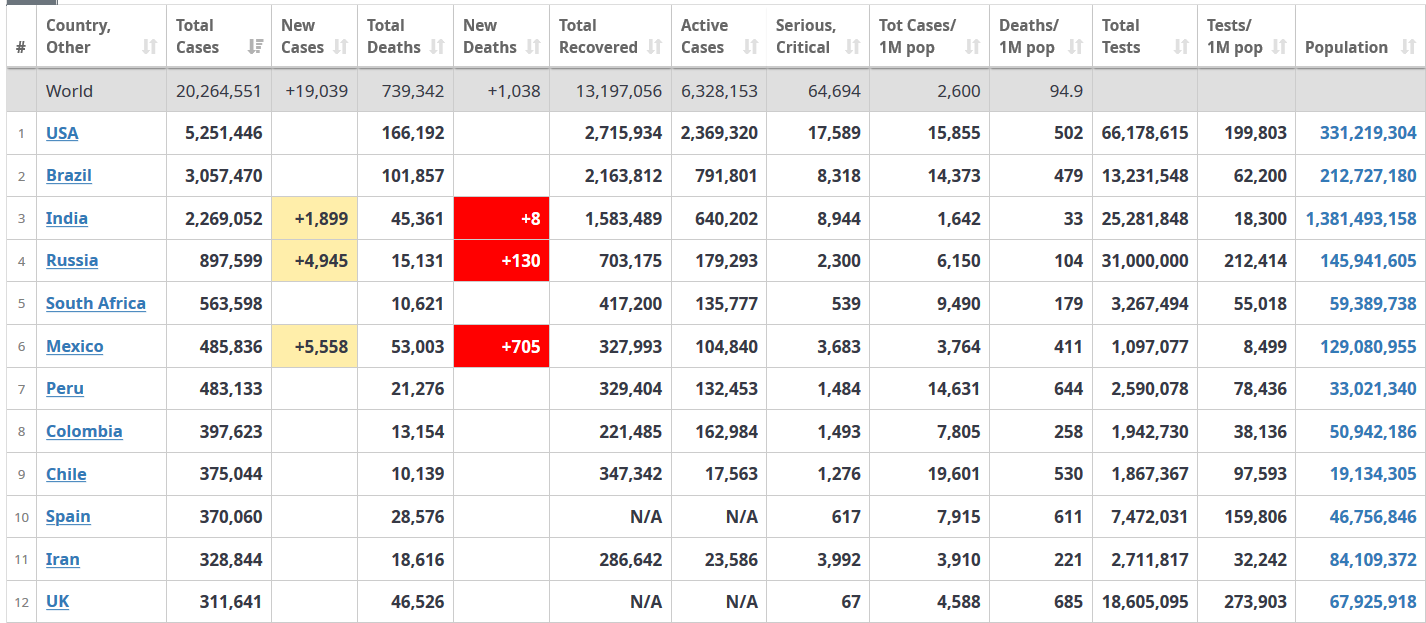Viewport: 1426px width, 623px height.
Task: Open the South Africa country link
Action: pos(96,303)
